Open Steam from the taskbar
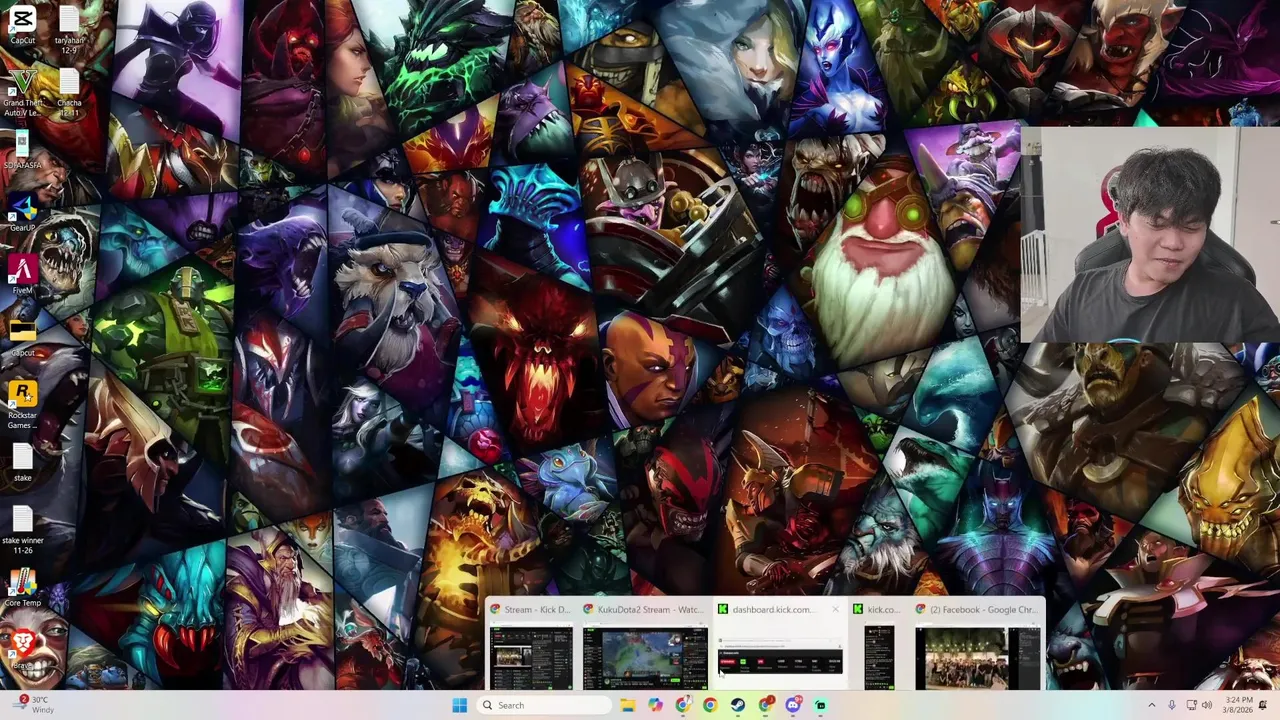This screenshot has height=720, width=1280. click(738, 705)
